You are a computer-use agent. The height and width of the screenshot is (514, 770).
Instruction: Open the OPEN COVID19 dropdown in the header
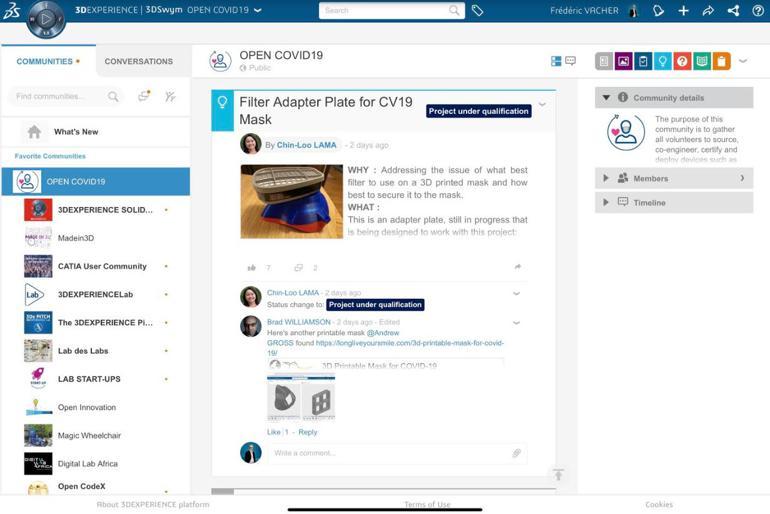point(258,10)
